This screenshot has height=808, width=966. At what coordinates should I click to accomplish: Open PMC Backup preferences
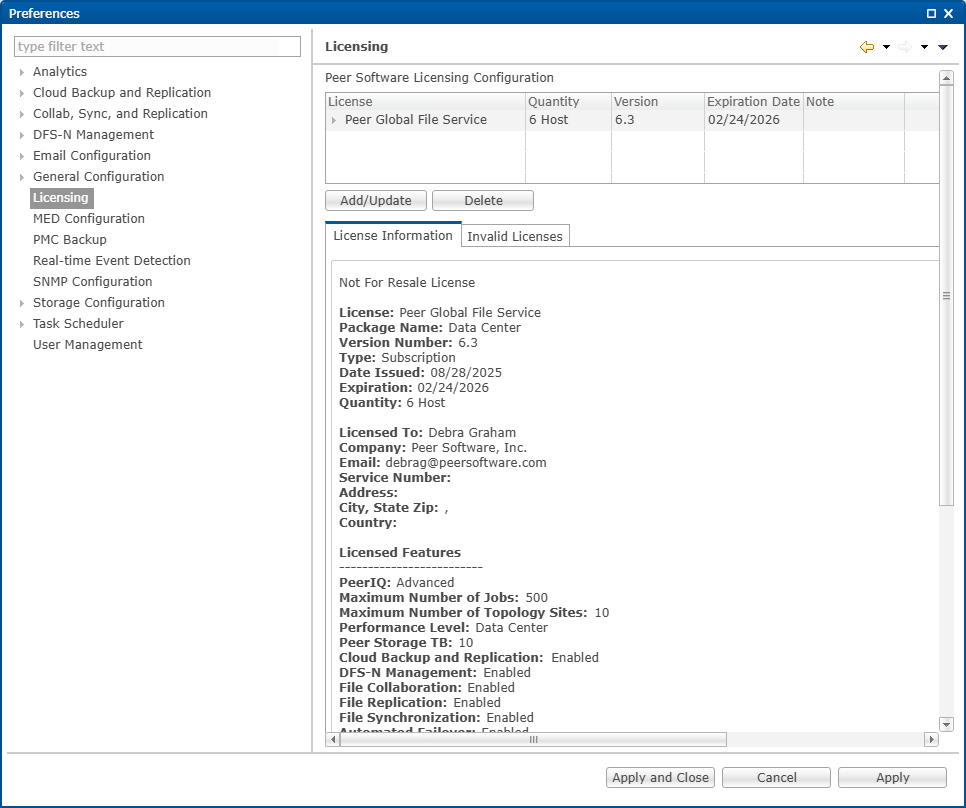(x=70, y=240)
